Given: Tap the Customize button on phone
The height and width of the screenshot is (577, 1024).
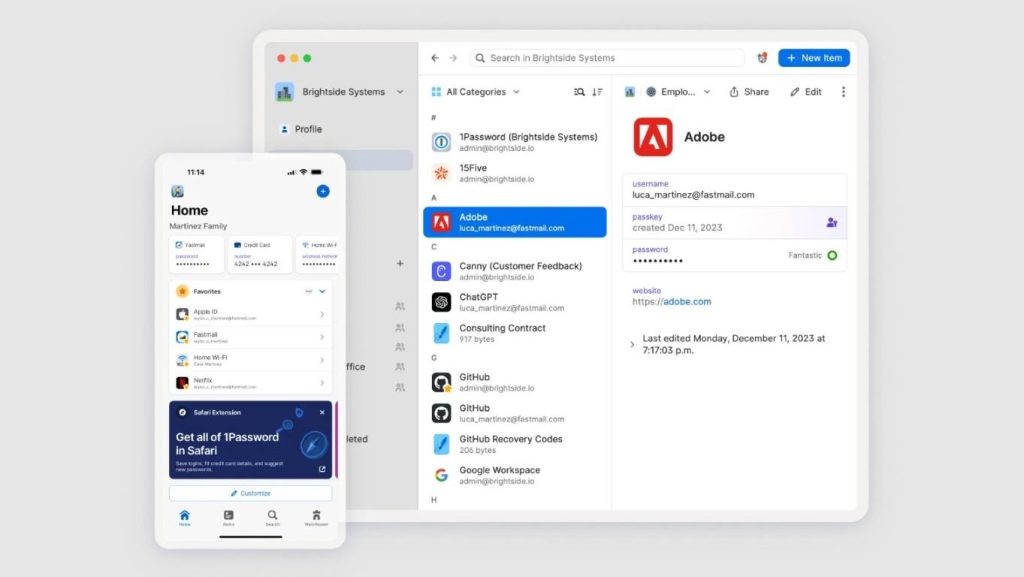Looking at the screenshot, I should click(x=251, y=493).
